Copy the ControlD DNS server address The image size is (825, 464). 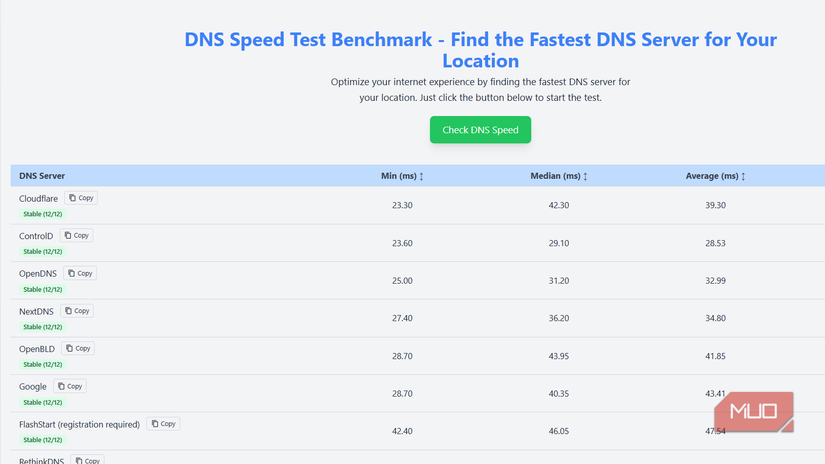(76, 236)
